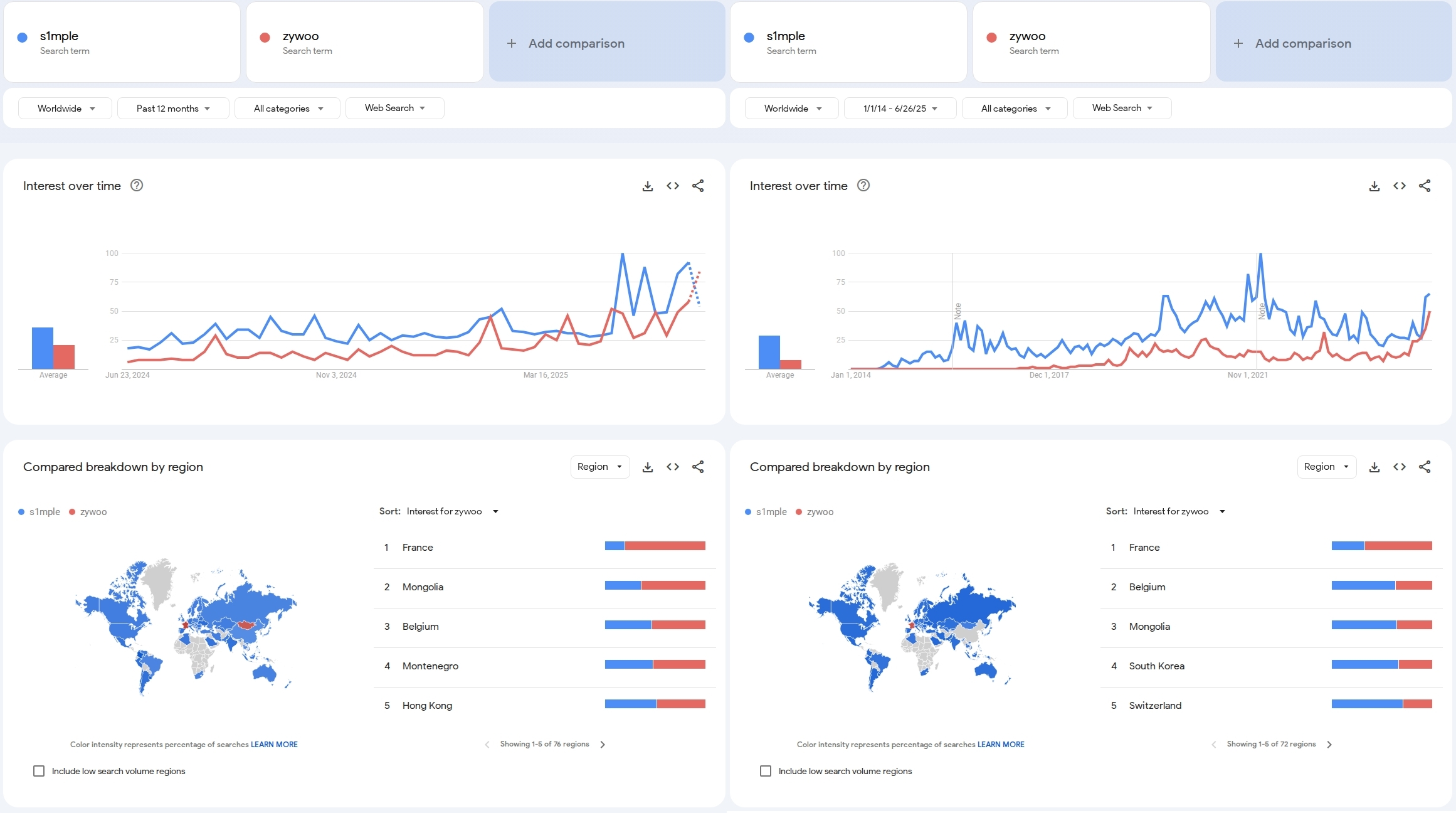Click blue s1mple color dot in left term card
Image resolution: width=1456 pixels, height=813 pixels.
[22, 38]
